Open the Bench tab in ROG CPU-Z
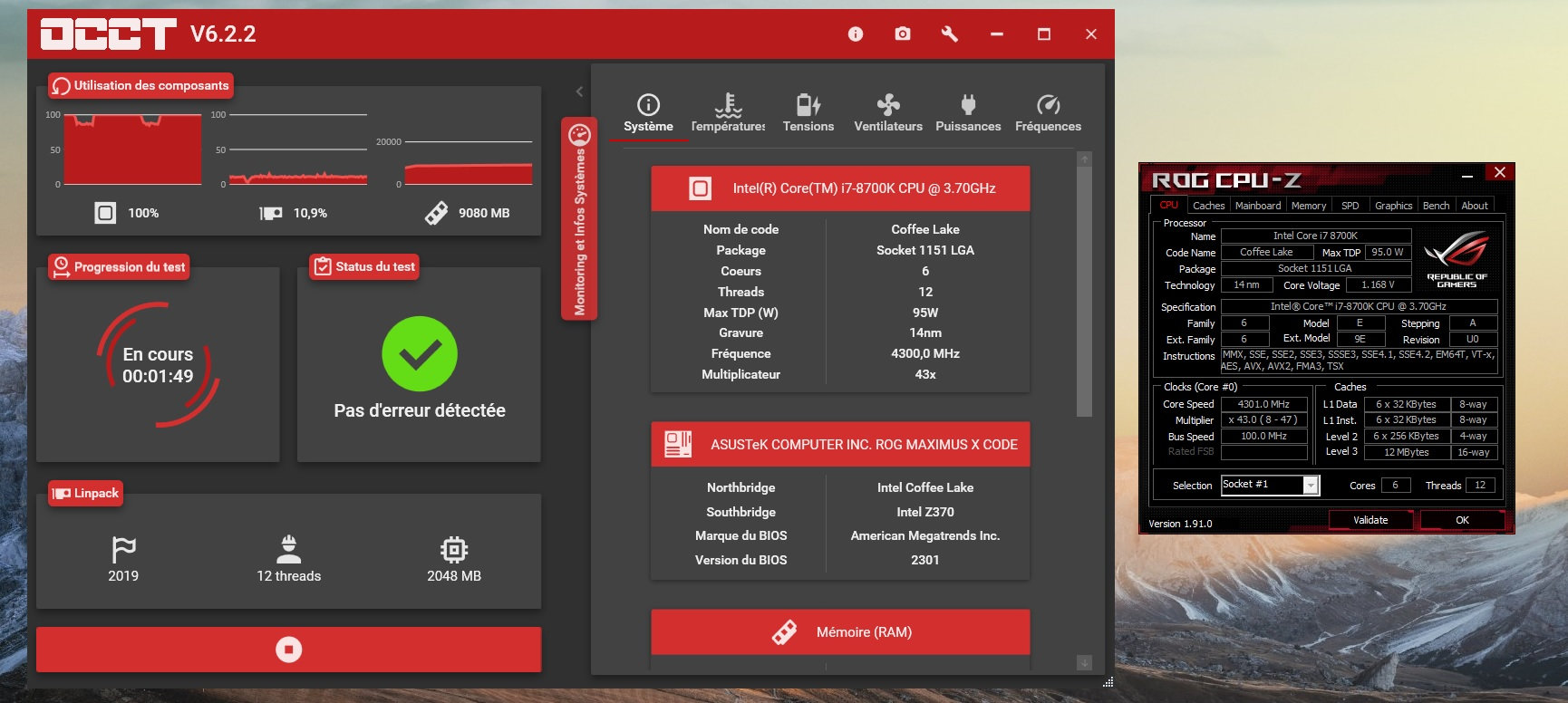Screen dimensions: 1568x703 1436,206
